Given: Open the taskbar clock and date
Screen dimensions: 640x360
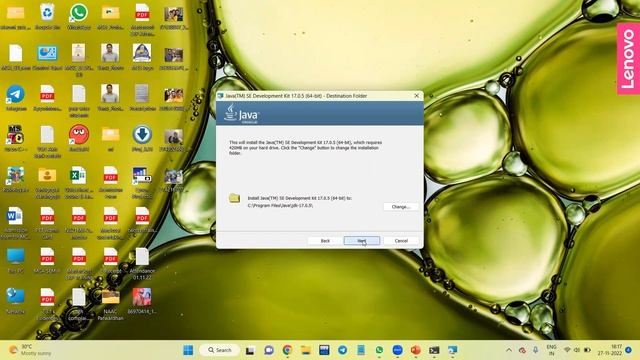Looking at the screenshot, I should (x=611, y=350).
